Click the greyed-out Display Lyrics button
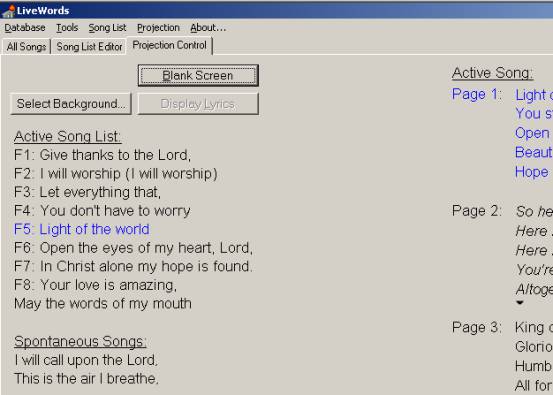The height and width of the screenshot is (395, 553). [198, 104]
